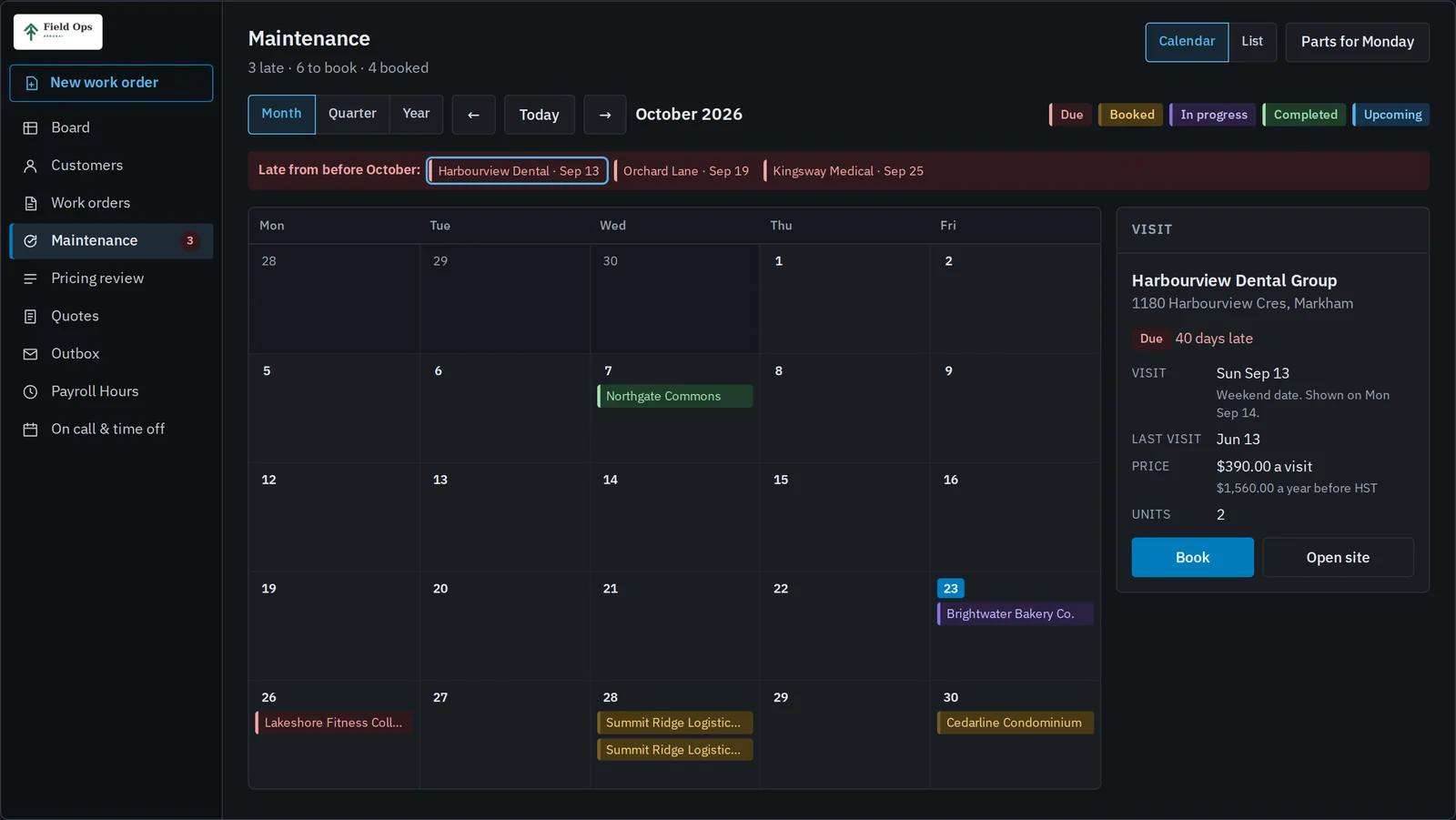Switch to Year view
Viewport: 1456px width, 820px height.
416,115
